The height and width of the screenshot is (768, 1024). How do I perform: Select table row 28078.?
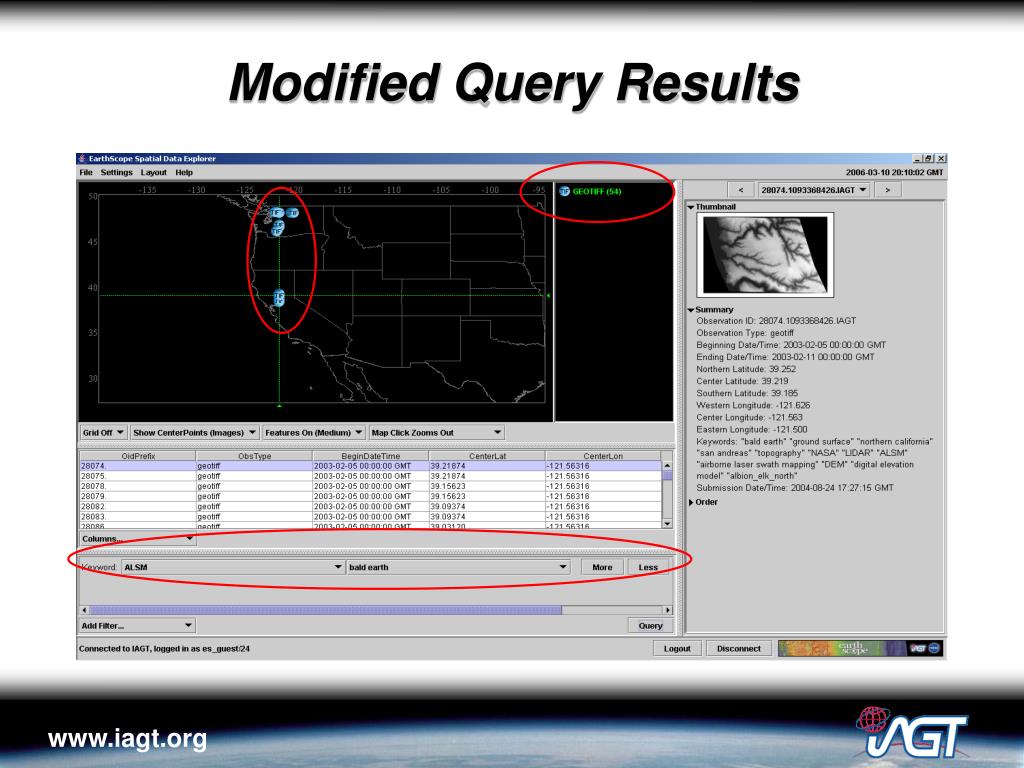click(370, 487)
